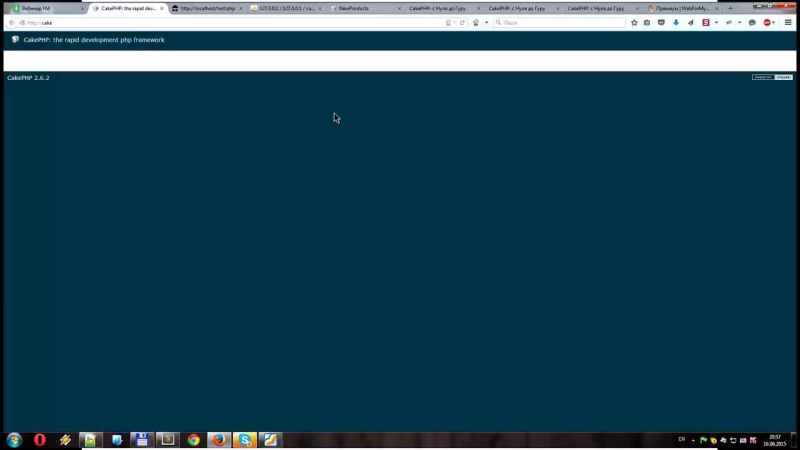Open dropdown arrow beside the home icon

coord(486,23)
